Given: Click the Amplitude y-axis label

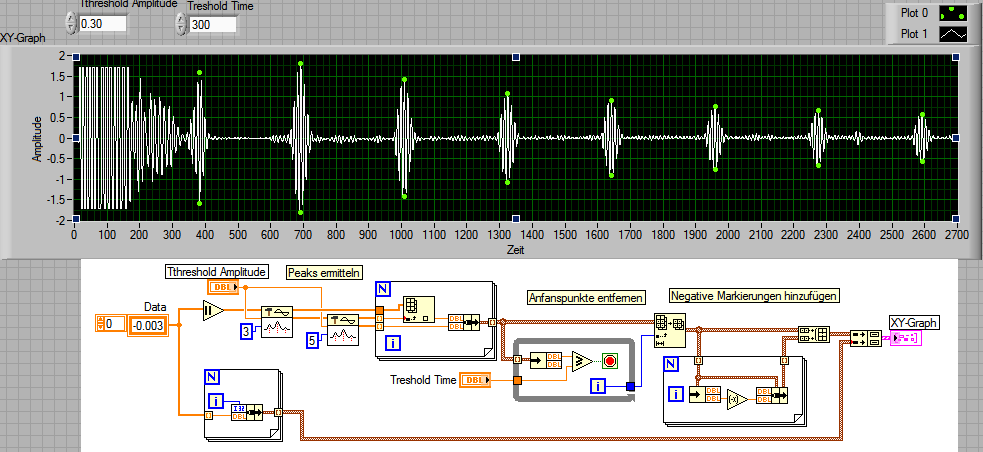Looking at the screenshot, I should 38,139.
